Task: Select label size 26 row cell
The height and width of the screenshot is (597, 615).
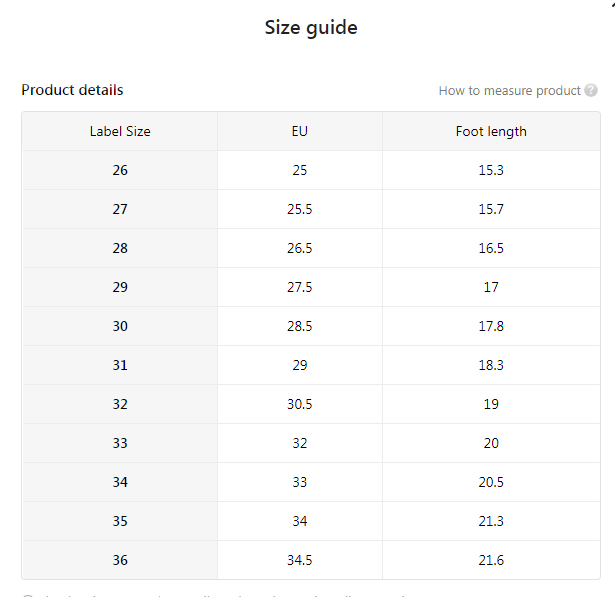Action: coord(120,170)
